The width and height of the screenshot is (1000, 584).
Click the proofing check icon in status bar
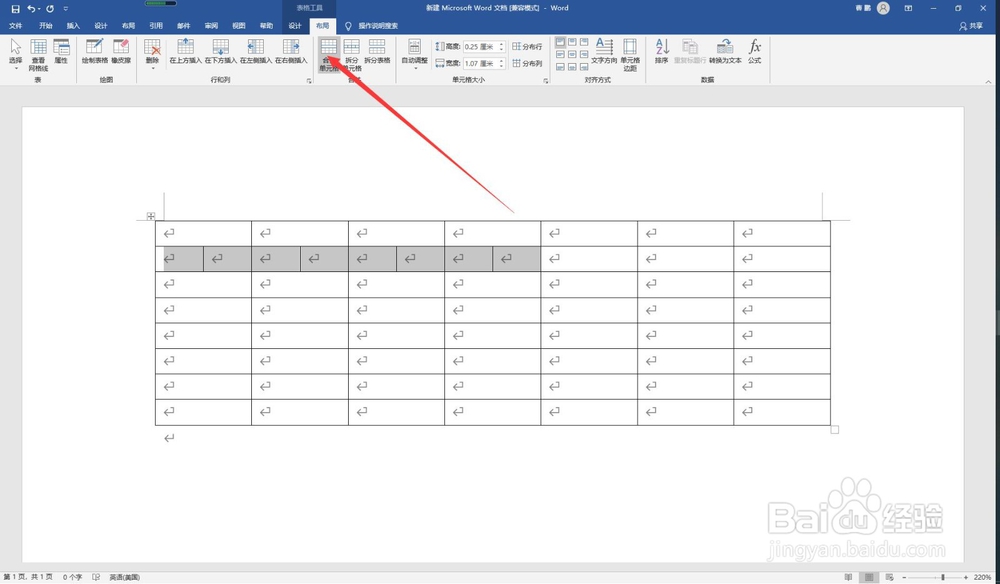(96, 577)
